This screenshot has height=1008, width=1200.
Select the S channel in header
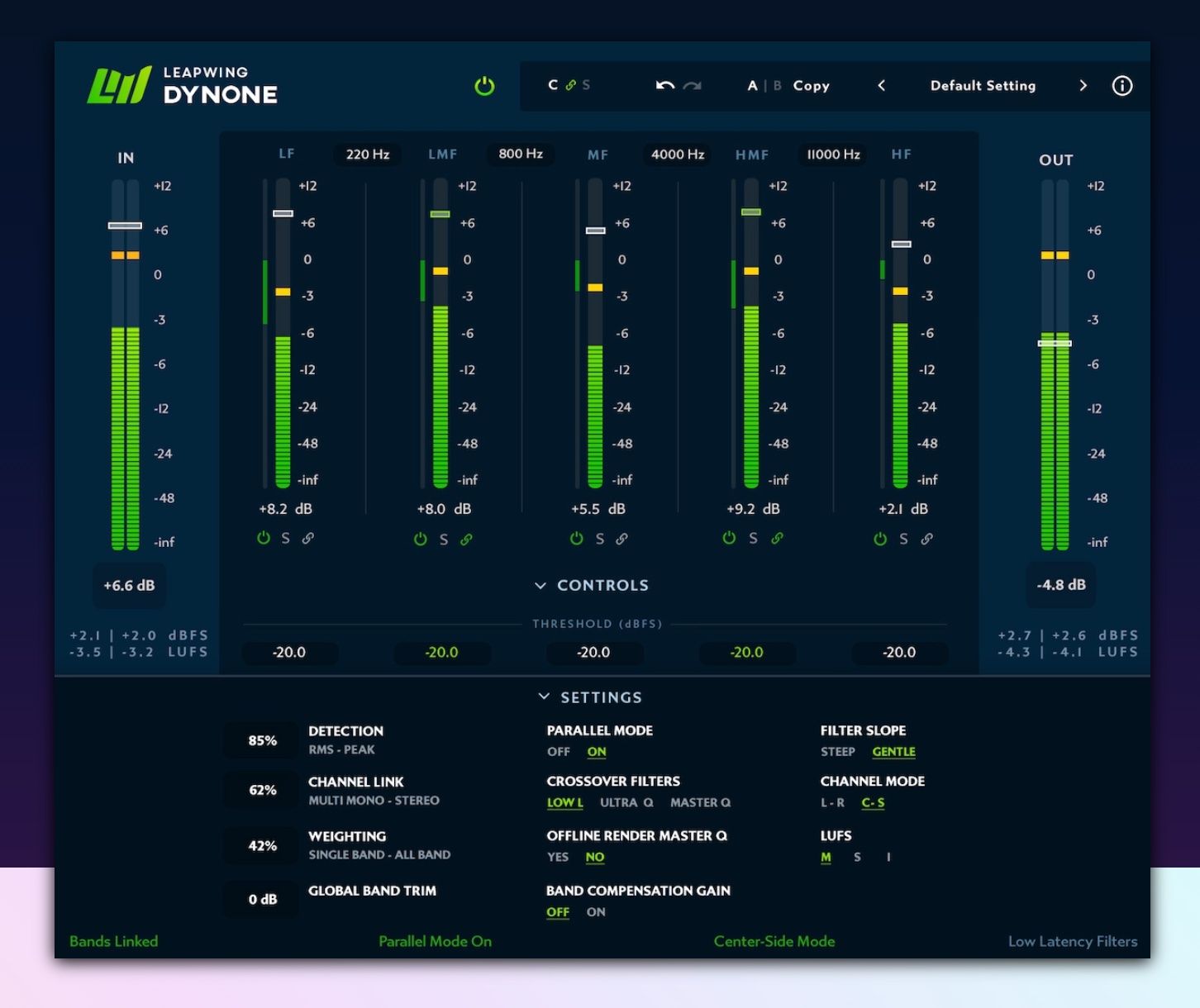click(586, 85)
